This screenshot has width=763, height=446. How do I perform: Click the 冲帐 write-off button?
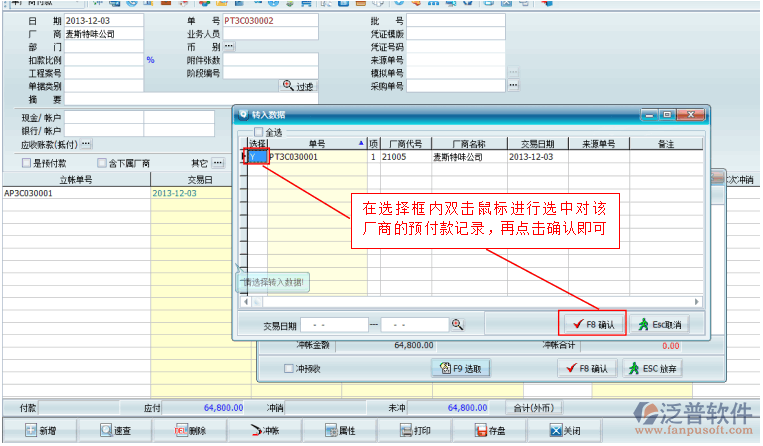pyautogui.click(x=266, y=430)
